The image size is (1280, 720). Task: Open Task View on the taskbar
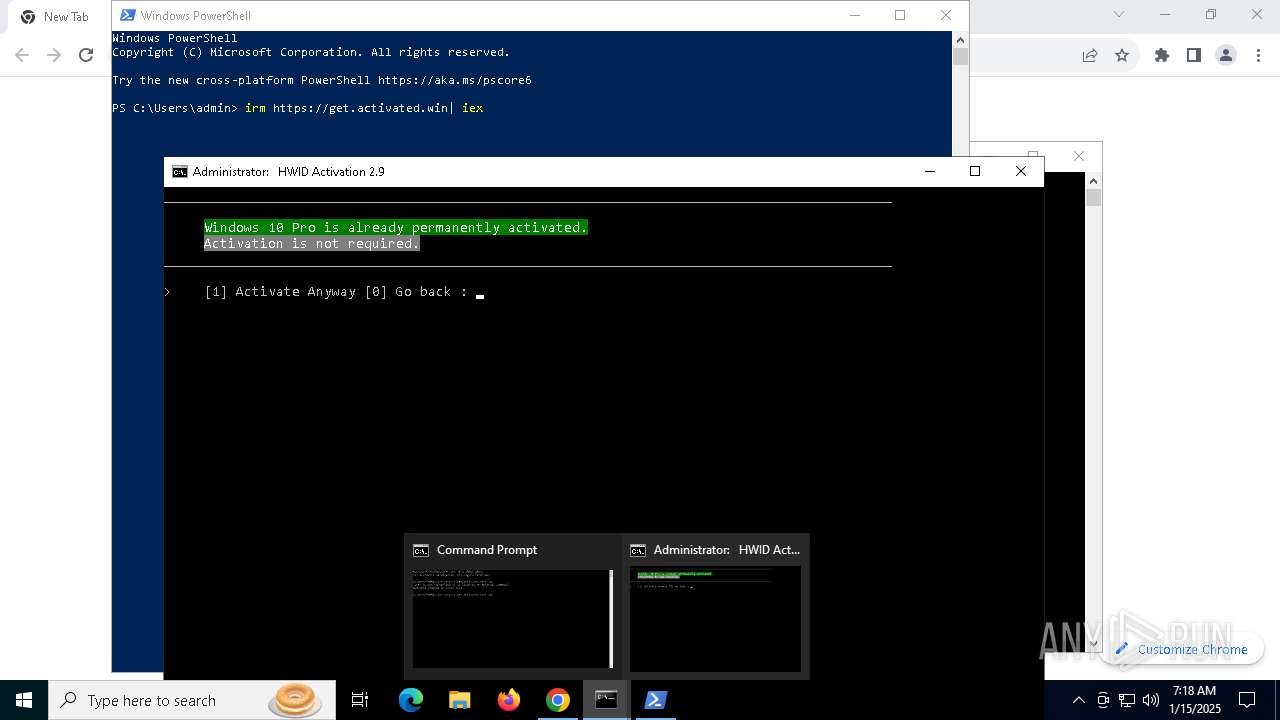(x=360, y=700)
